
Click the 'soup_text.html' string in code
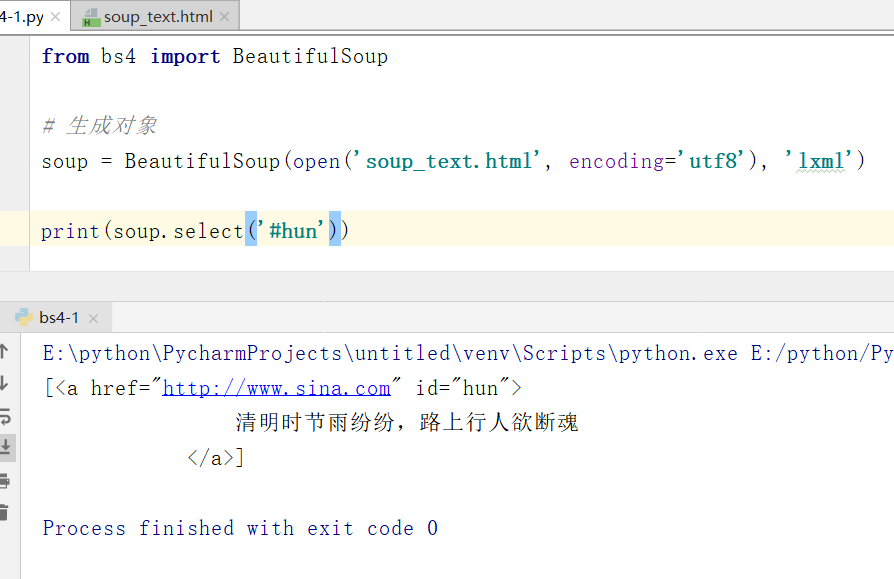tap(449, 161)
